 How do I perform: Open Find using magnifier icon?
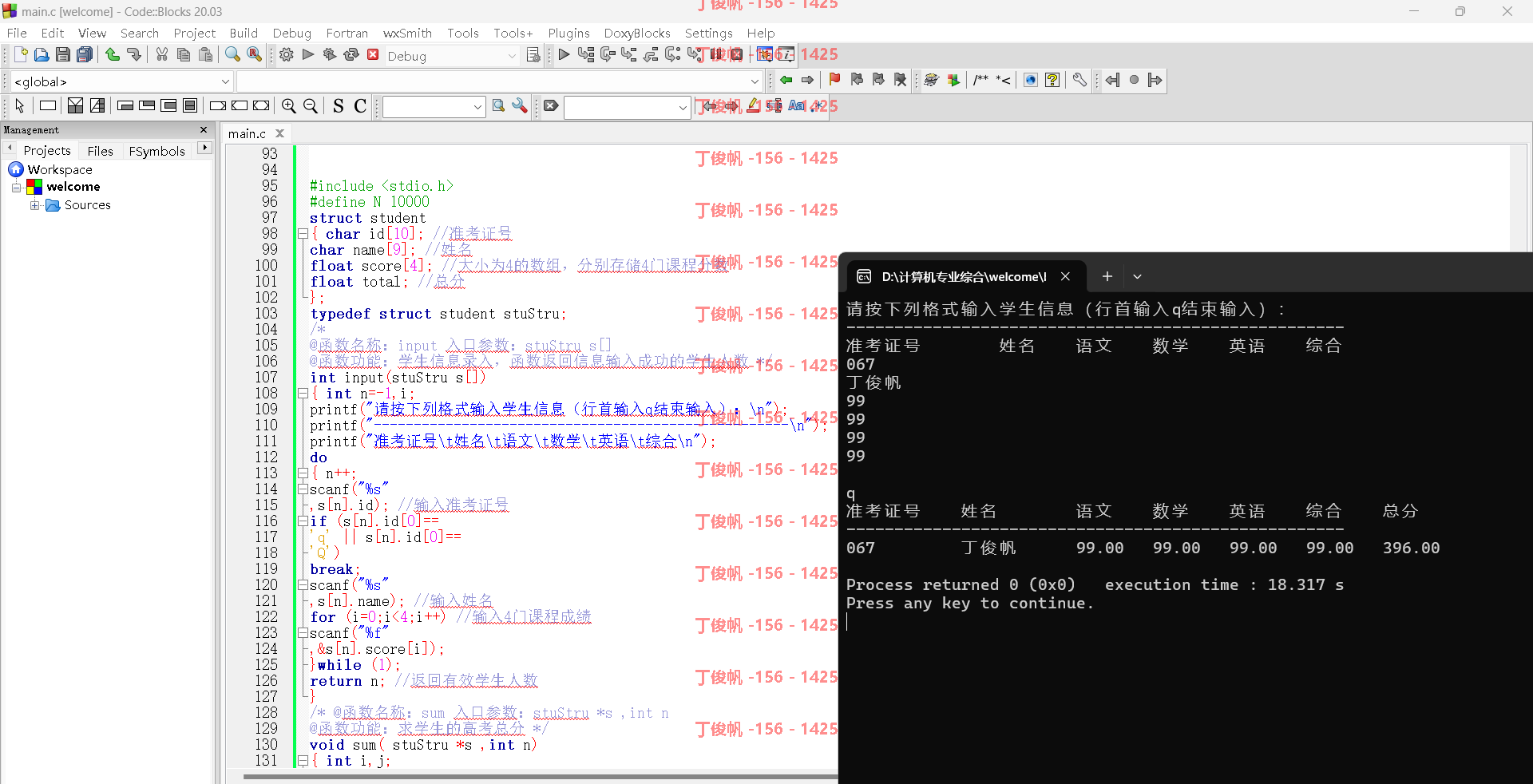coord(232,55)
